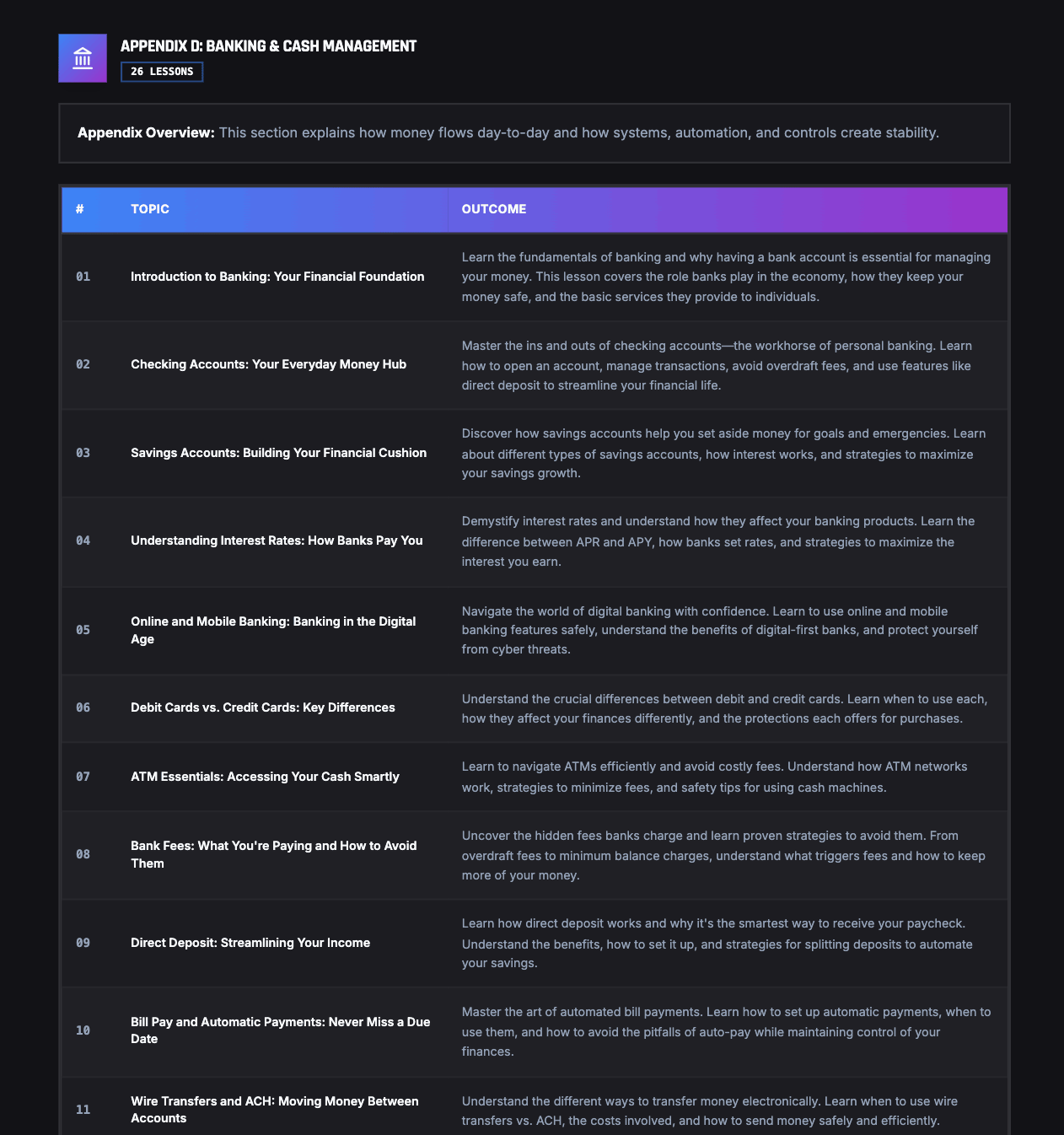This screenshot has width=1064, height=1135.
Task: Click lesson number 08
Action: (x=83, y=854)
